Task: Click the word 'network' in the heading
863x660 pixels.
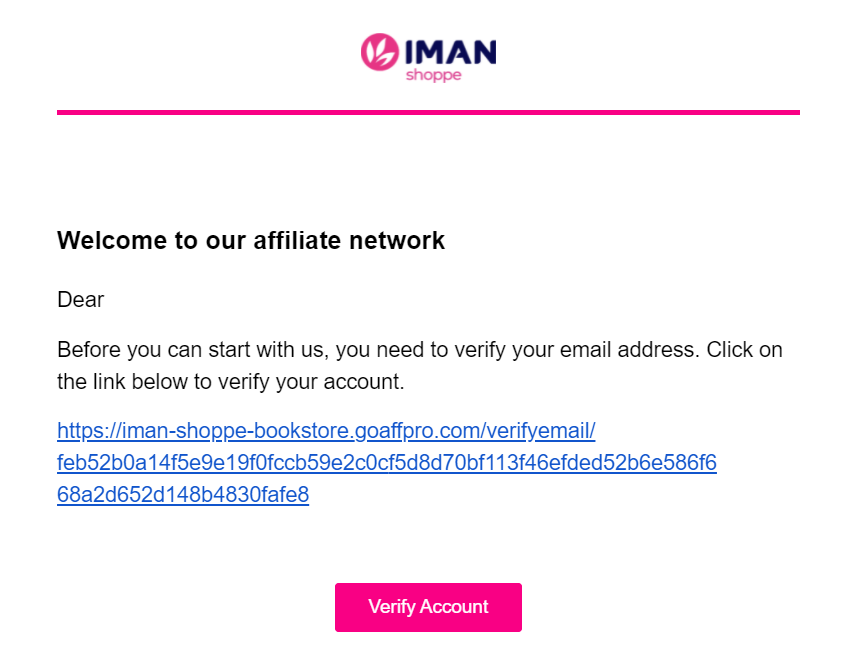Action: tap(397, 241)
